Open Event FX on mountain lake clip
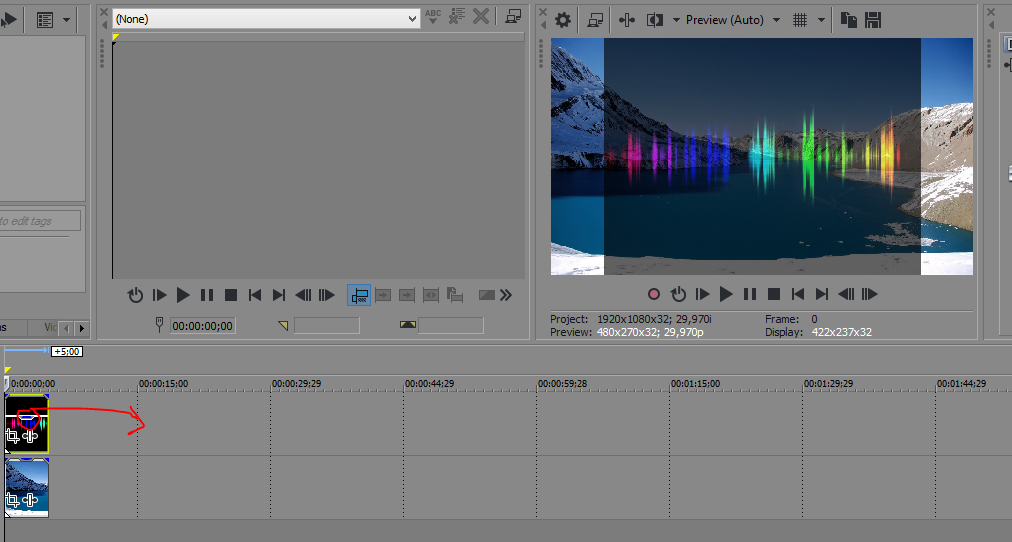1012x542 pixels. click(x=30, y=500)
